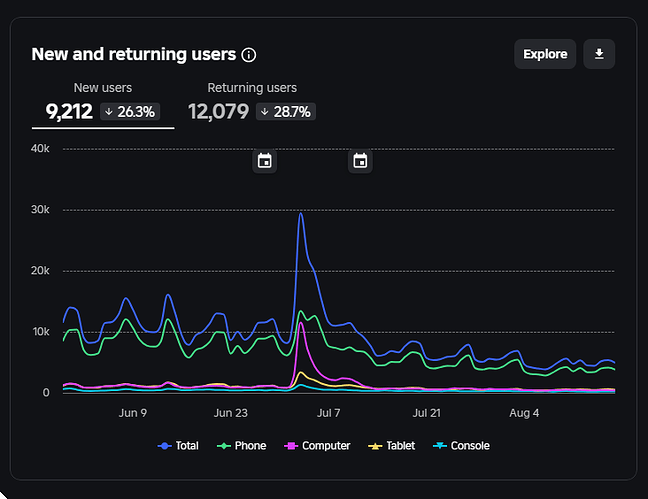Click the 30k y-axis label

[x=40, y=210]
